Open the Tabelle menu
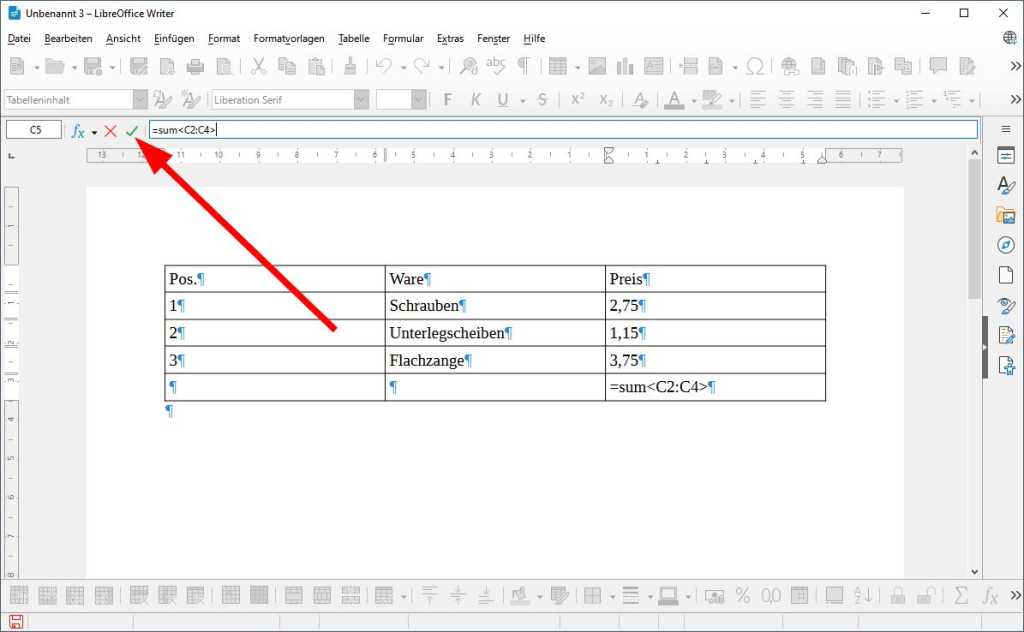The height and width of the screenshot is (632, 1024). tap(353, 38)
